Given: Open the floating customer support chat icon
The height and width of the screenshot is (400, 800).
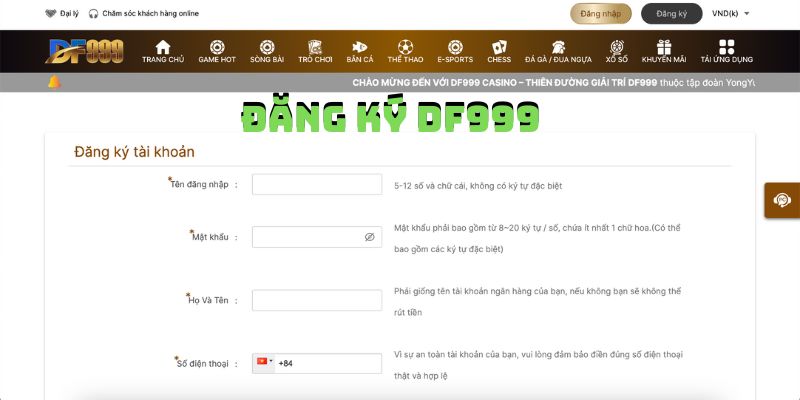Looking at the screenshot, I should pyautogui.click(x=782, y=200).
